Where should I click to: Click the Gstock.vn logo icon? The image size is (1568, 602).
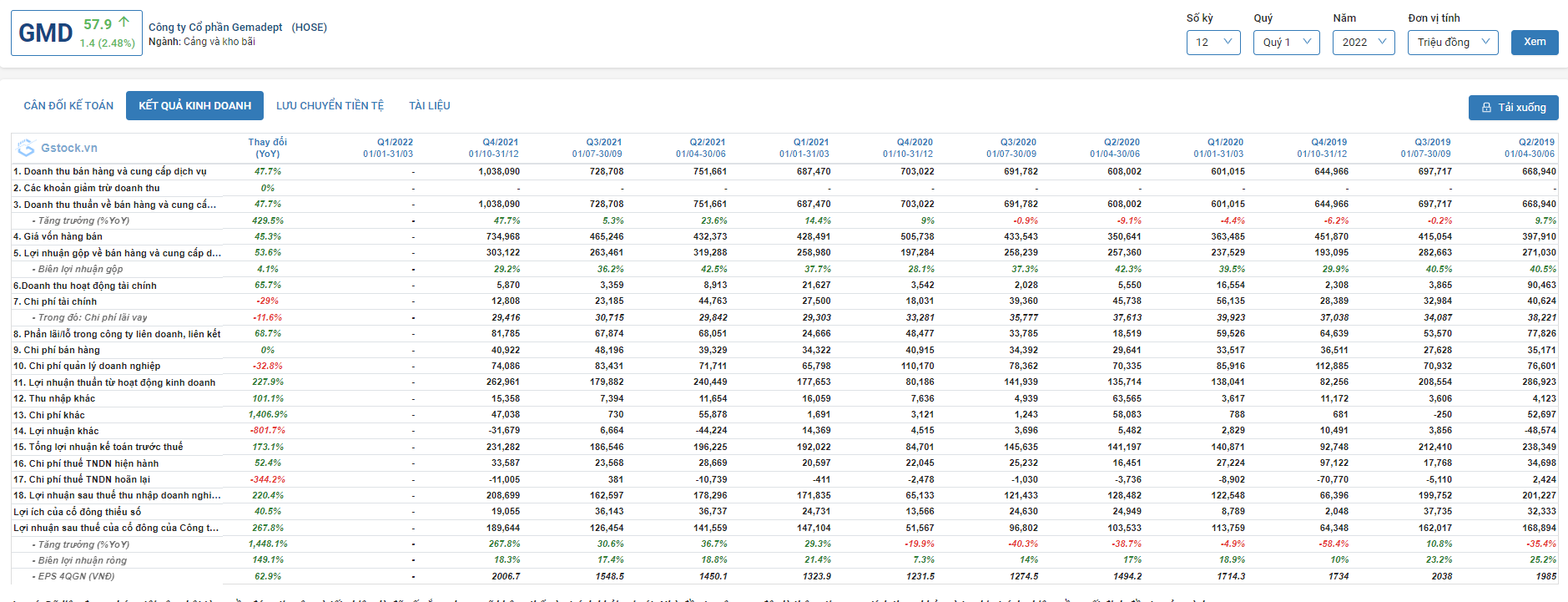pyautogui.click(x=26, y=148)
